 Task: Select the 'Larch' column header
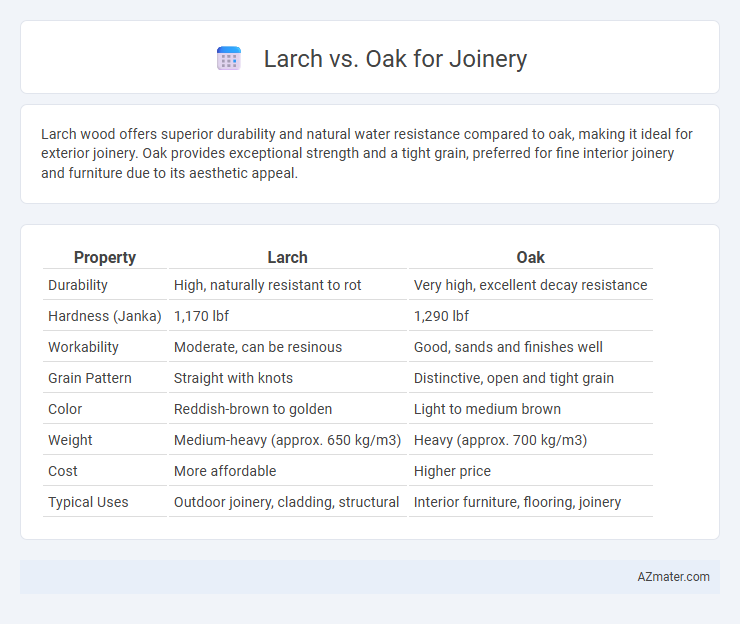[287, 257]
